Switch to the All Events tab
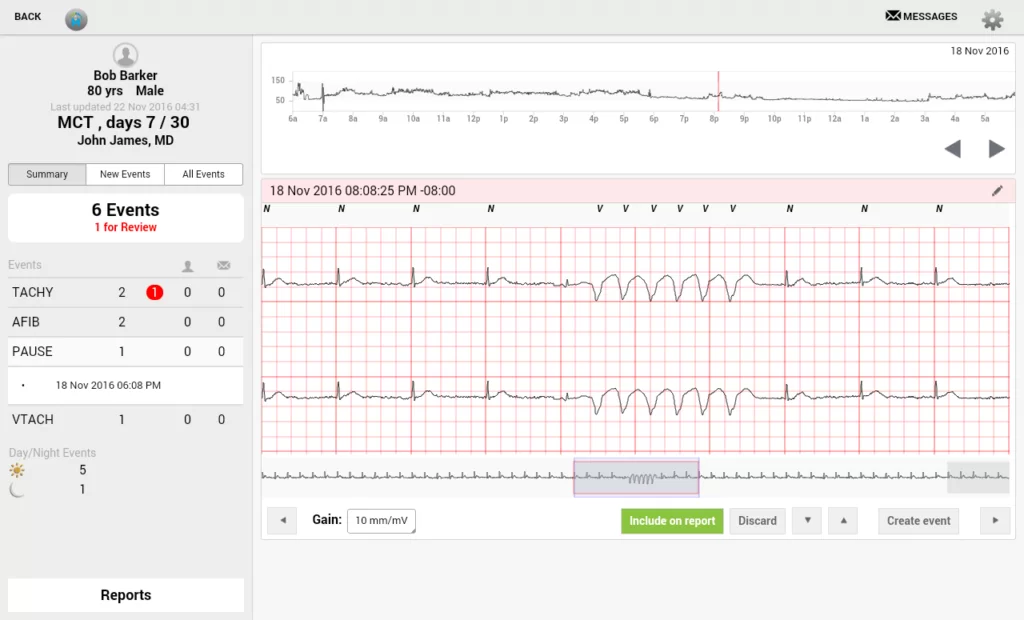This screenshot has height=620, width=1024. pos(203,174)
